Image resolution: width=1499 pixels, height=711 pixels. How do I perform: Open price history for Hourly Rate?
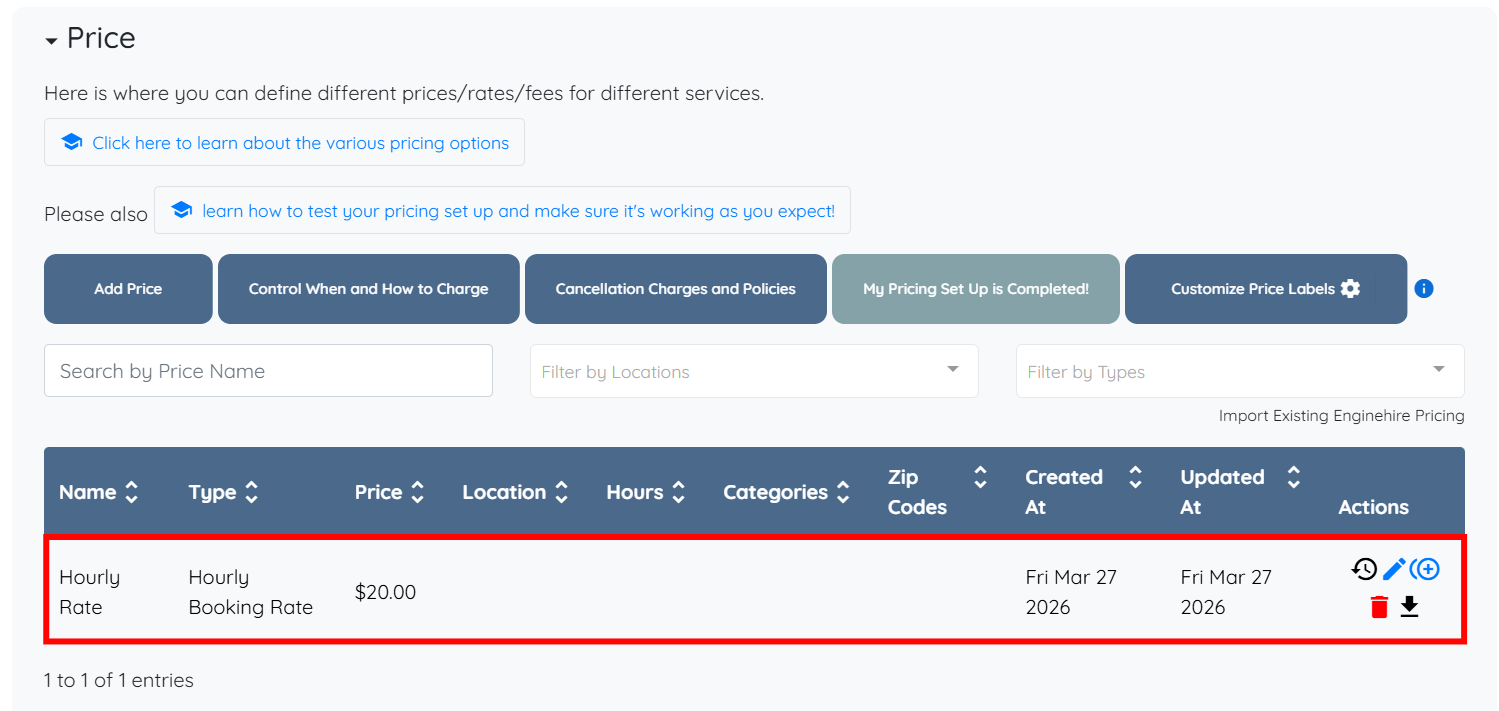[1364, 569]
